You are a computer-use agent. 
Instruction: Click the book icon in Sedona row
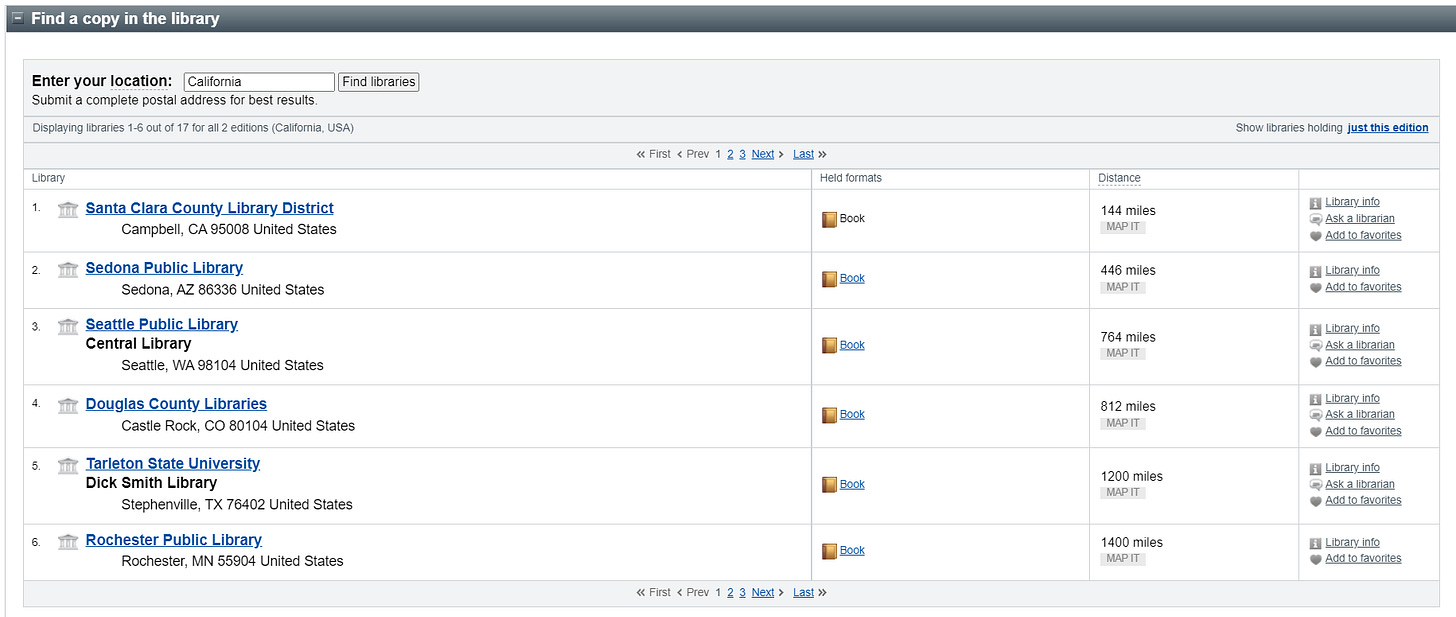point(829,279)
